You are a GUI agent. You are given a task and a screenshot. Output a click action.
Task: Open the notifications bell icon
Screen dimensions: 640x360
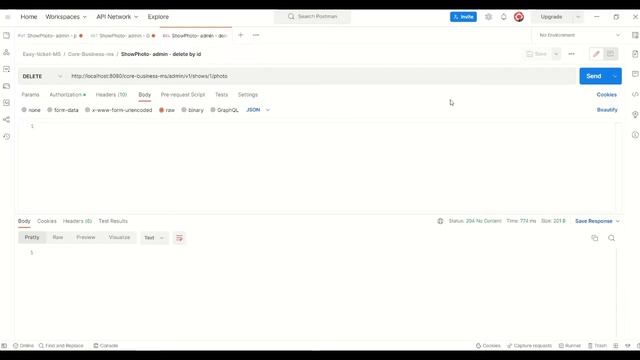[503, 17]
